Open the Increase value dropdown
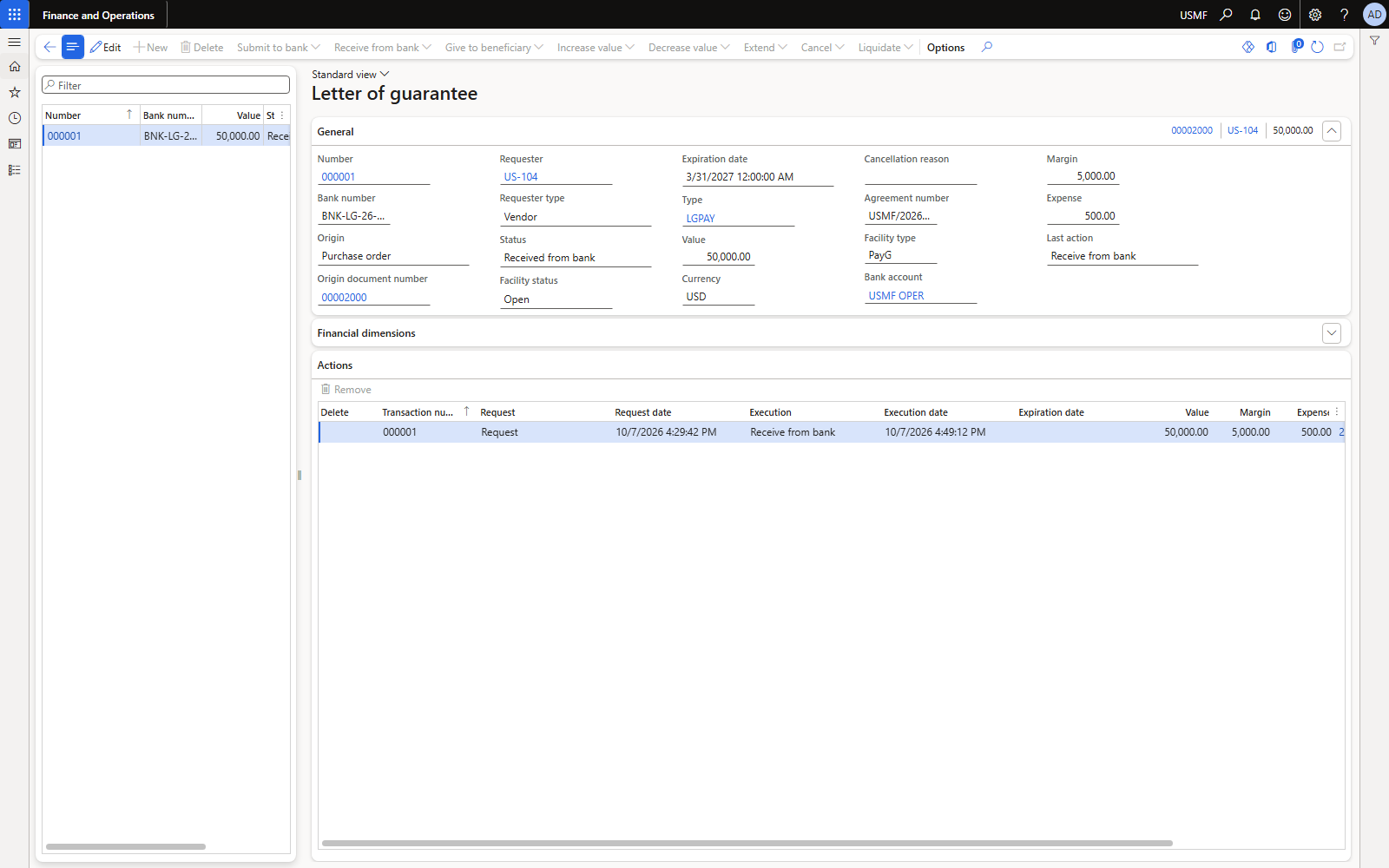The width and height of the screenshot is (1389, 868). [x=596, y=47]
